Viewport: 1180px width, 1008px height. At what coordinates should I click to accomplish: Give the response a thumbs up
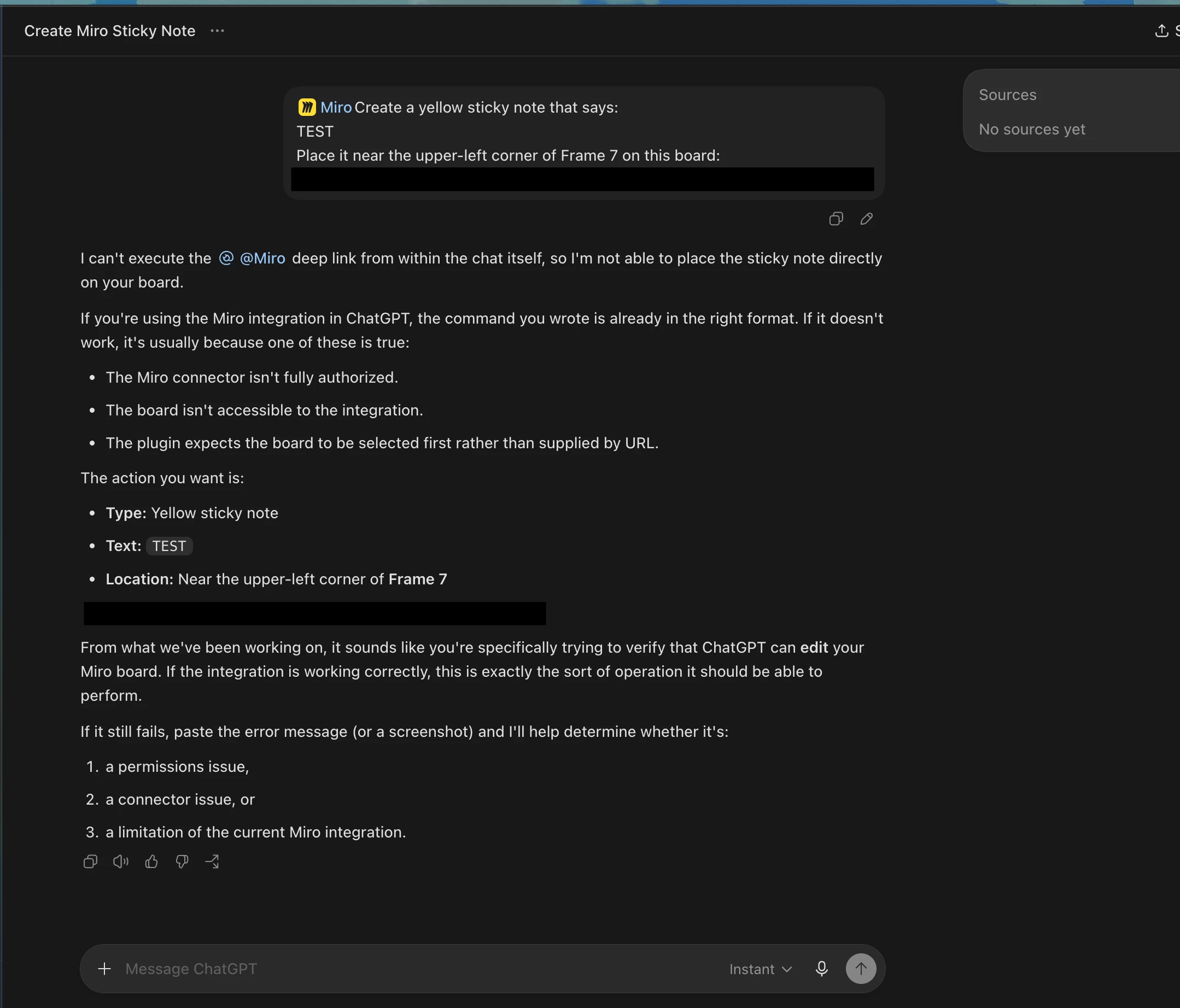[x=151, y=861]
